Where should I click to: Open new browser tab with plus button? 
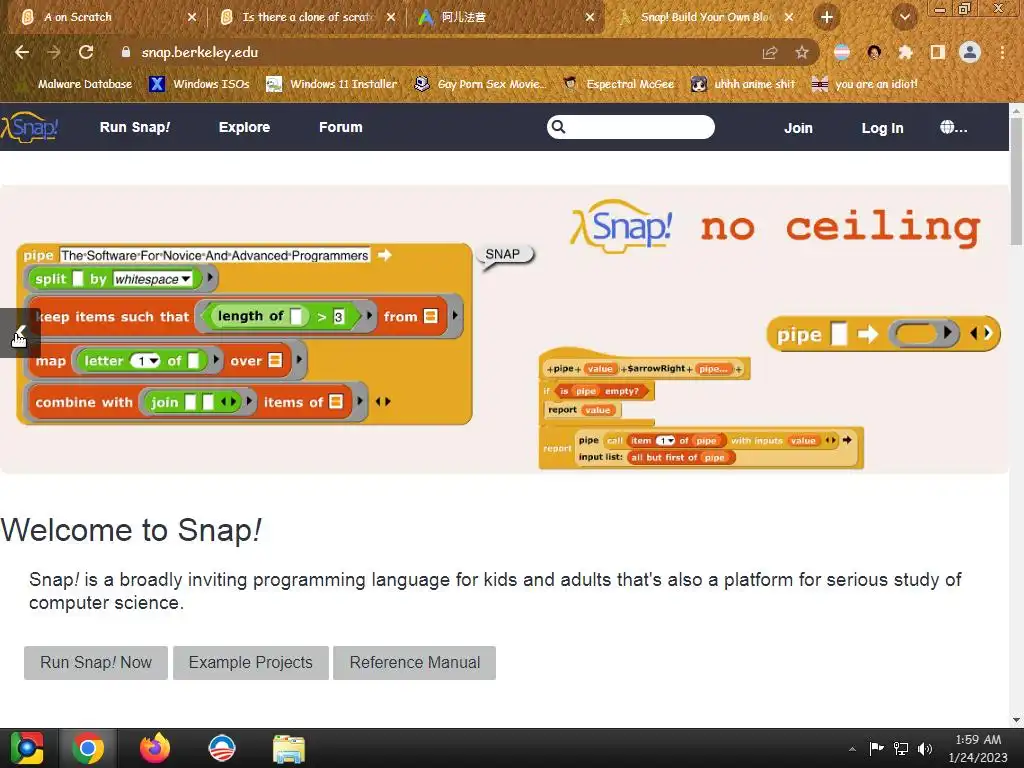[827, 17]
